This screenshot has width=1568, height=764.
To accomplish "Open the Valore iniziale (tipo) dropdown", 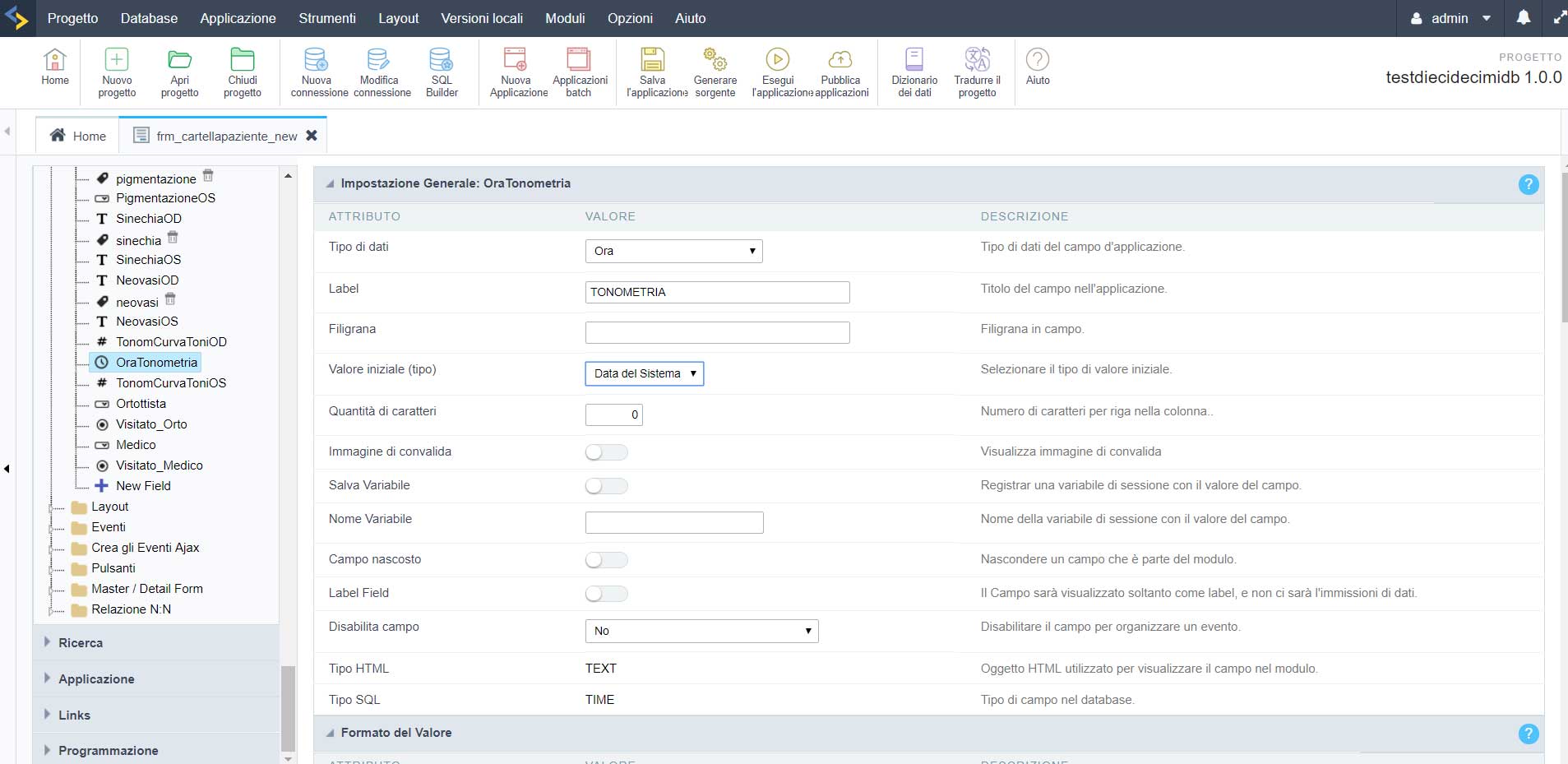I will point(644,373).
